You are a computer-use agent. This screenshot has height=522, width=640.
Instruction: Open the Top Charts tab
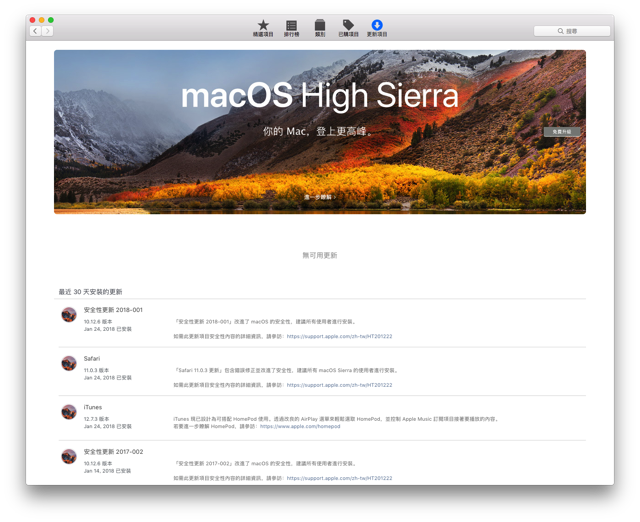click(291, 28)
